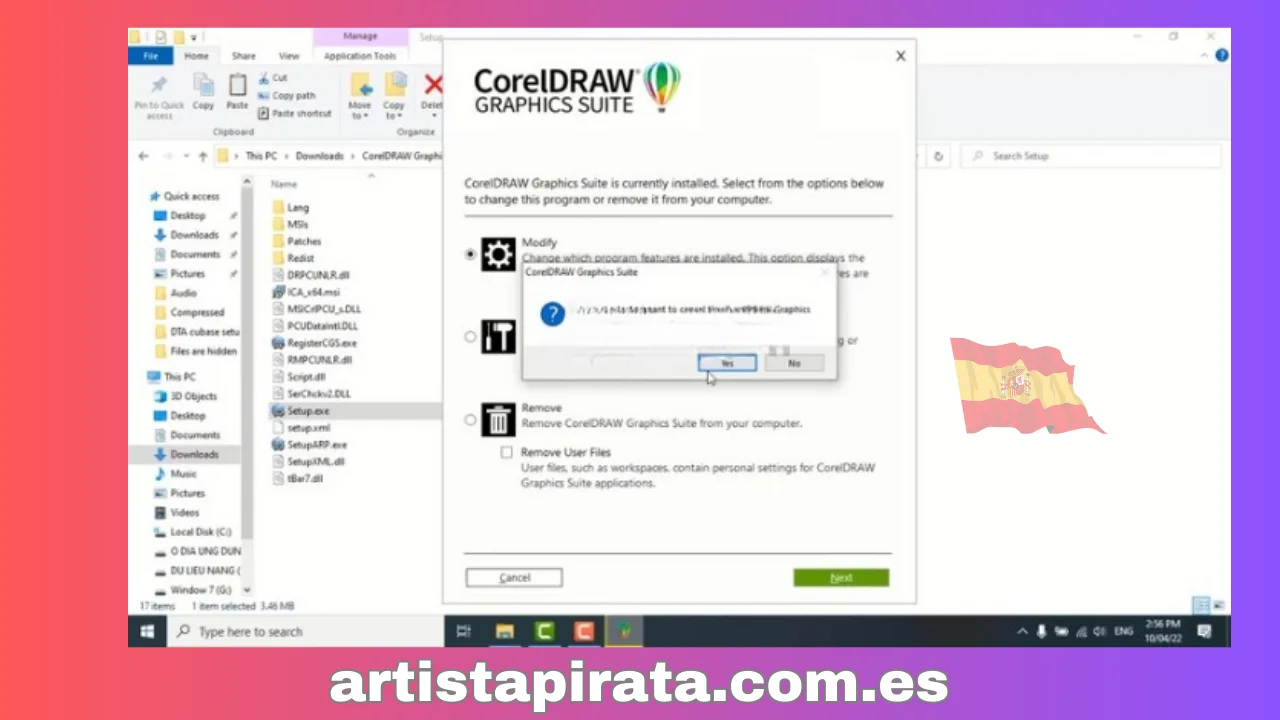The image size is (1280, 720).
Task: Open Task View on the taskbar
Action: (463, 631)
